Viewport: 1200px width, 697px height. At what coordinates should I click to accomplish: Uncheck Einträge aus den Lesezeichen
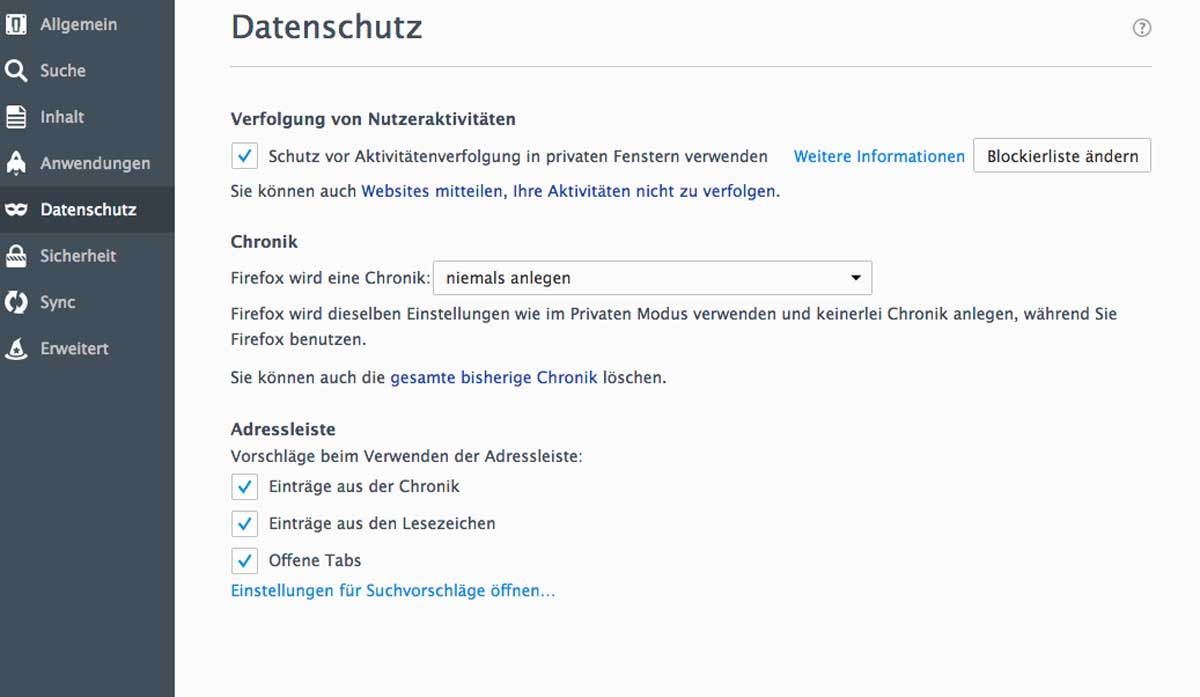pyautogui.click(x=244, y=524)
